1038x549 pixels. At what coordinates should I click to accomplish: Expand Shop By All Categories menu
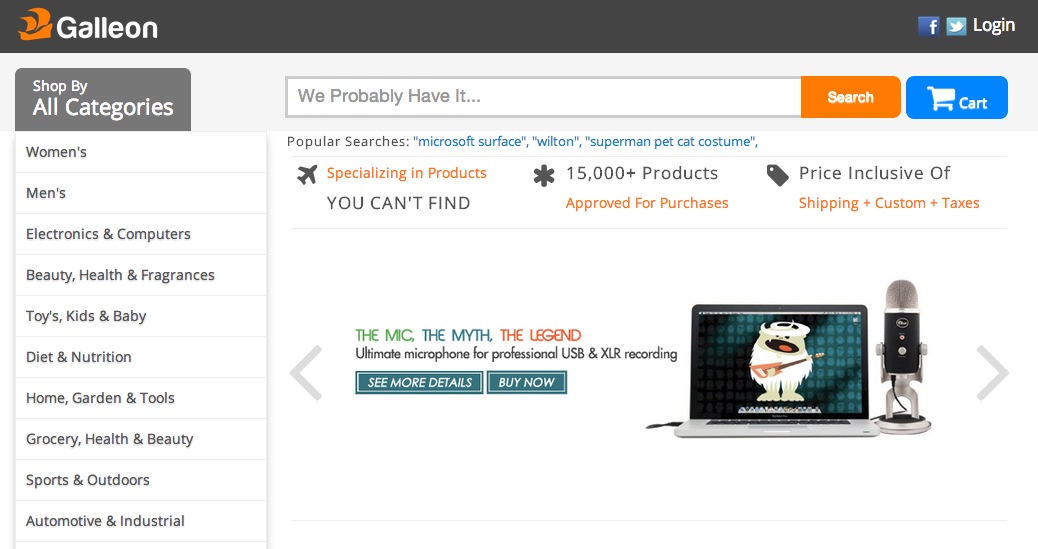tap(103, 99)
